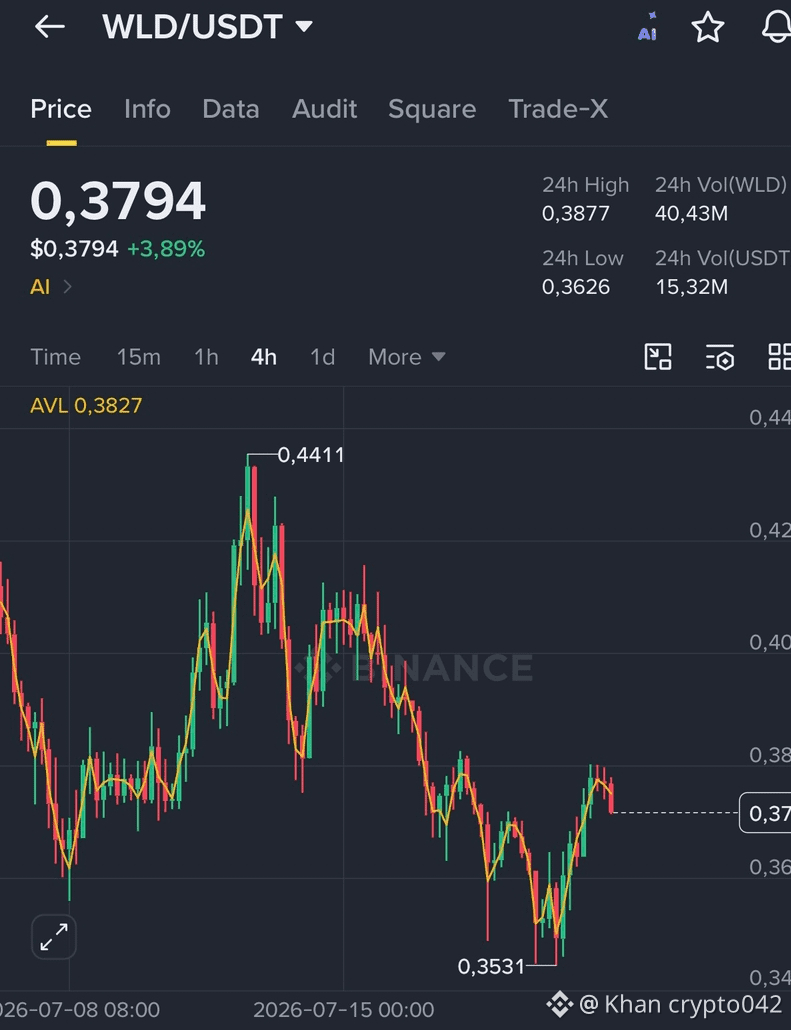Open the chart drawing tools icon
The height and width of the screenshot is (1030, 791).
pos(658,357)
